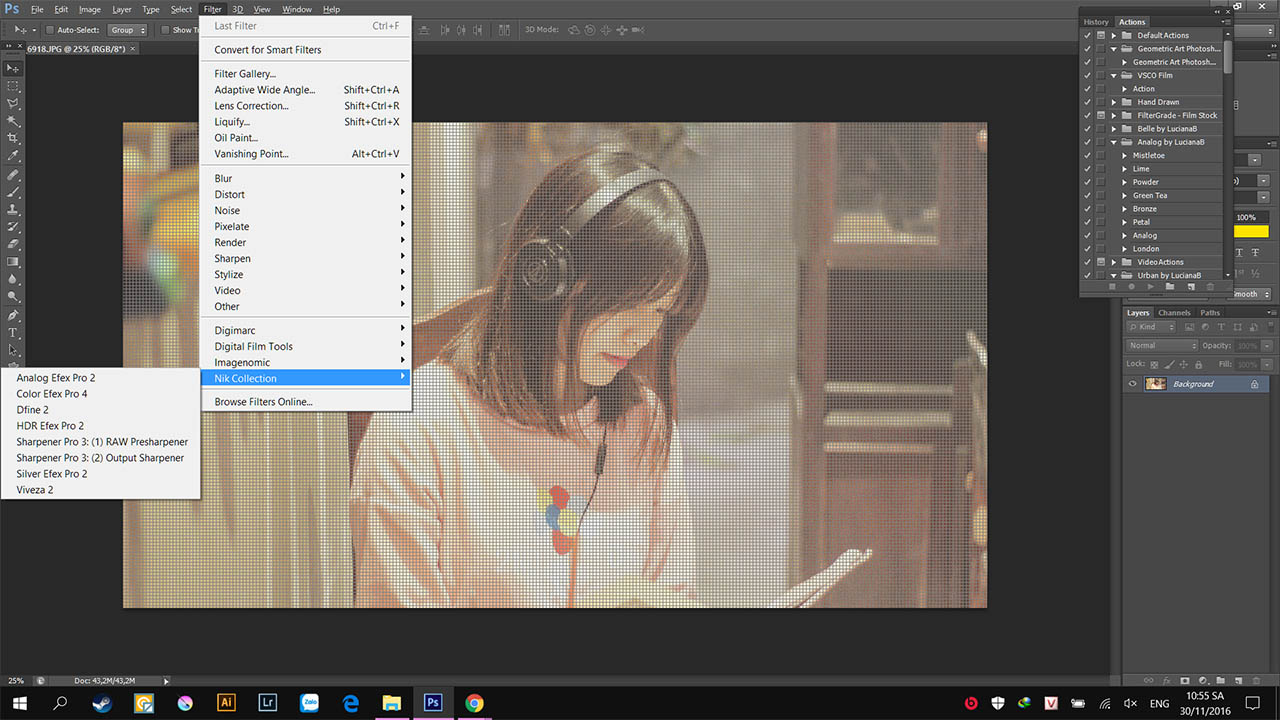Open Google Chrome from the taskbar
Viewport: 1280px width, 720px height.
[x=474, y=703]
